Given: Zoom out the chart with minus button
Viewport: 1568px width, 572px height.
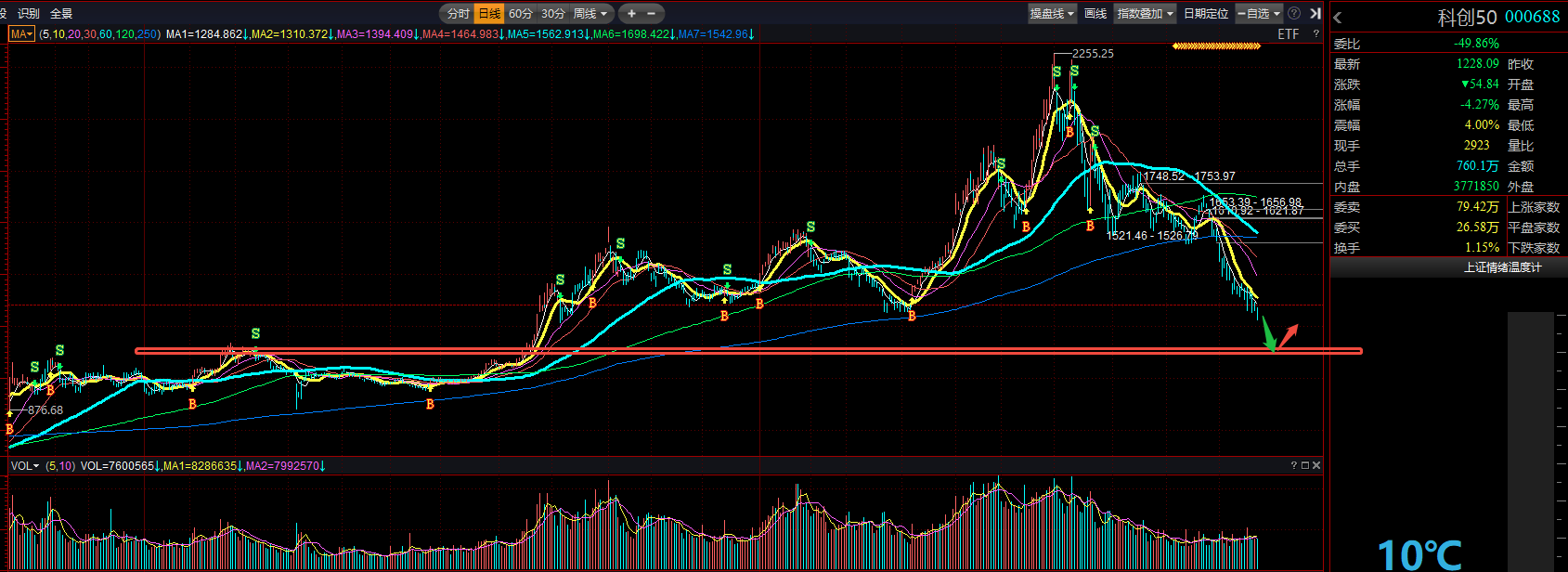Looking at the screenshot, I should pyautogui.click(x=652, y=13).
